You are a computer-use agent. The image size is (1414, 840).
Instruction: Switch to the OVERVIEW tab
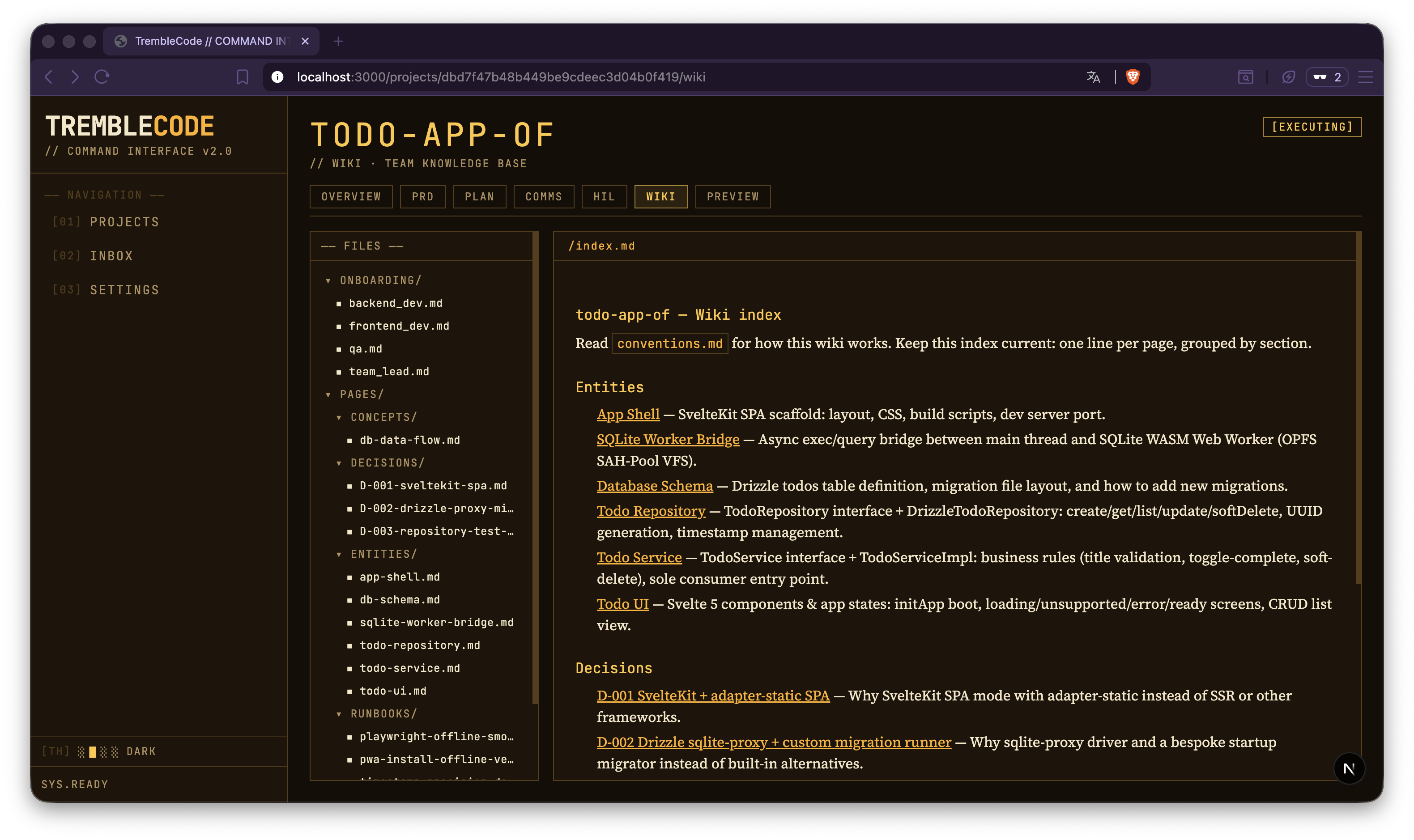point(351,196)
